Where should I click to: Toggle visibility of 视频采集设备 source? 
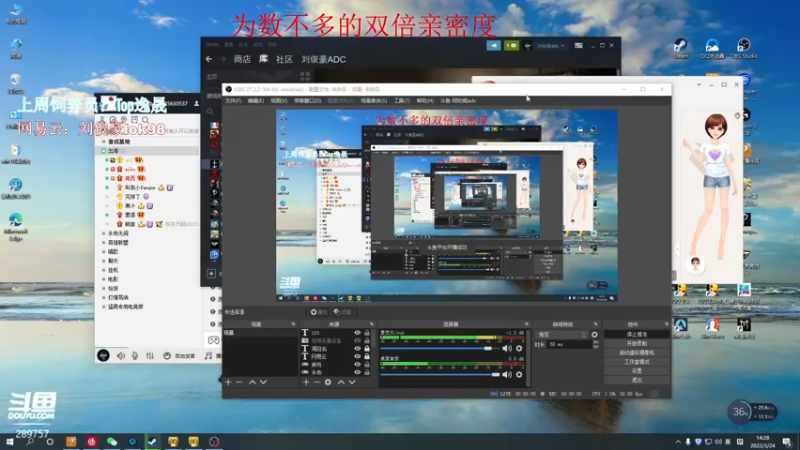[x=357, y=340]
